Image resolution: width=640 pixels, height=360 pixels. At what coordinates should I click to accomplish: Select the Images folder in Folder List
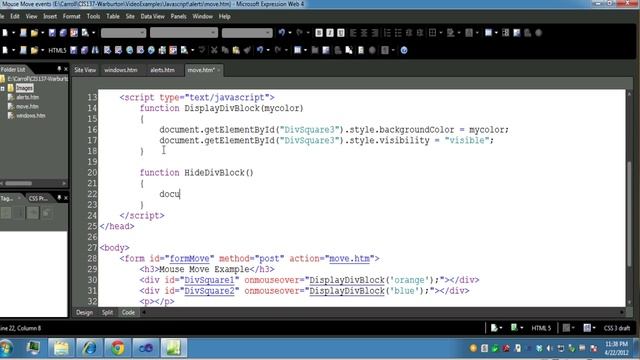point(24,88)
